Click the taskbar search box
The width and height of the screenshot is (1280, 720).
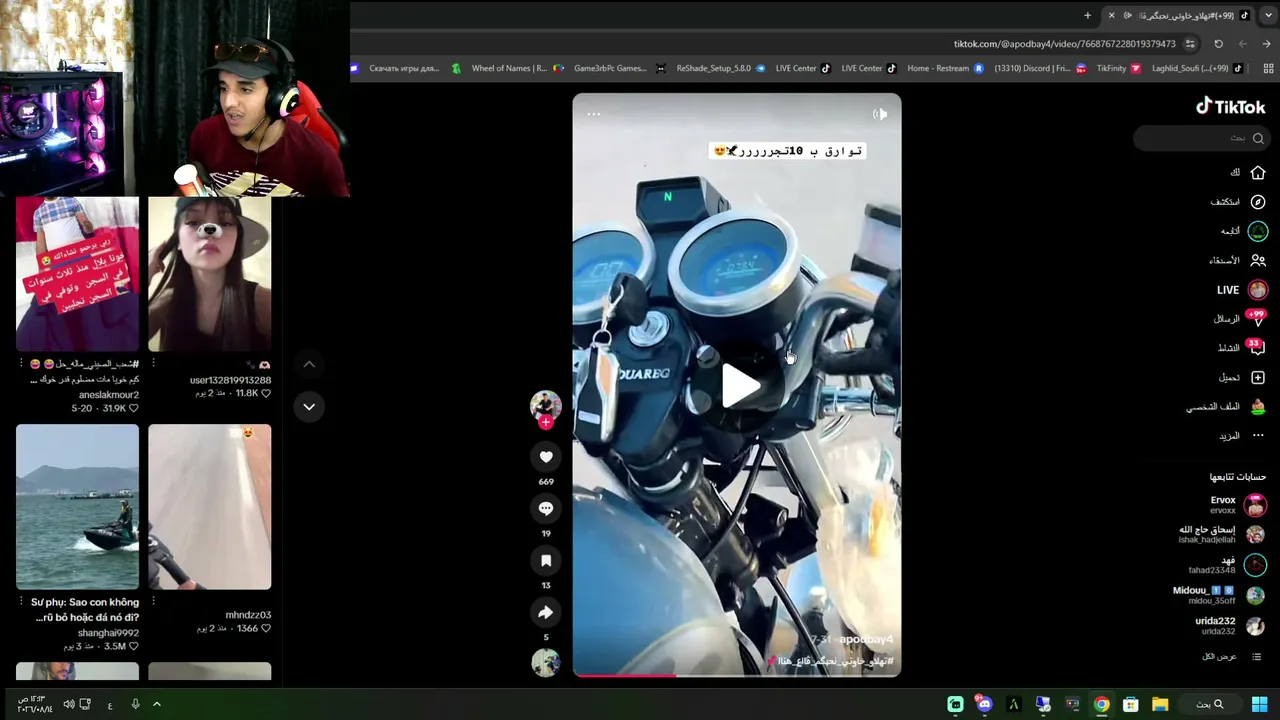[x=1211, y=704]
